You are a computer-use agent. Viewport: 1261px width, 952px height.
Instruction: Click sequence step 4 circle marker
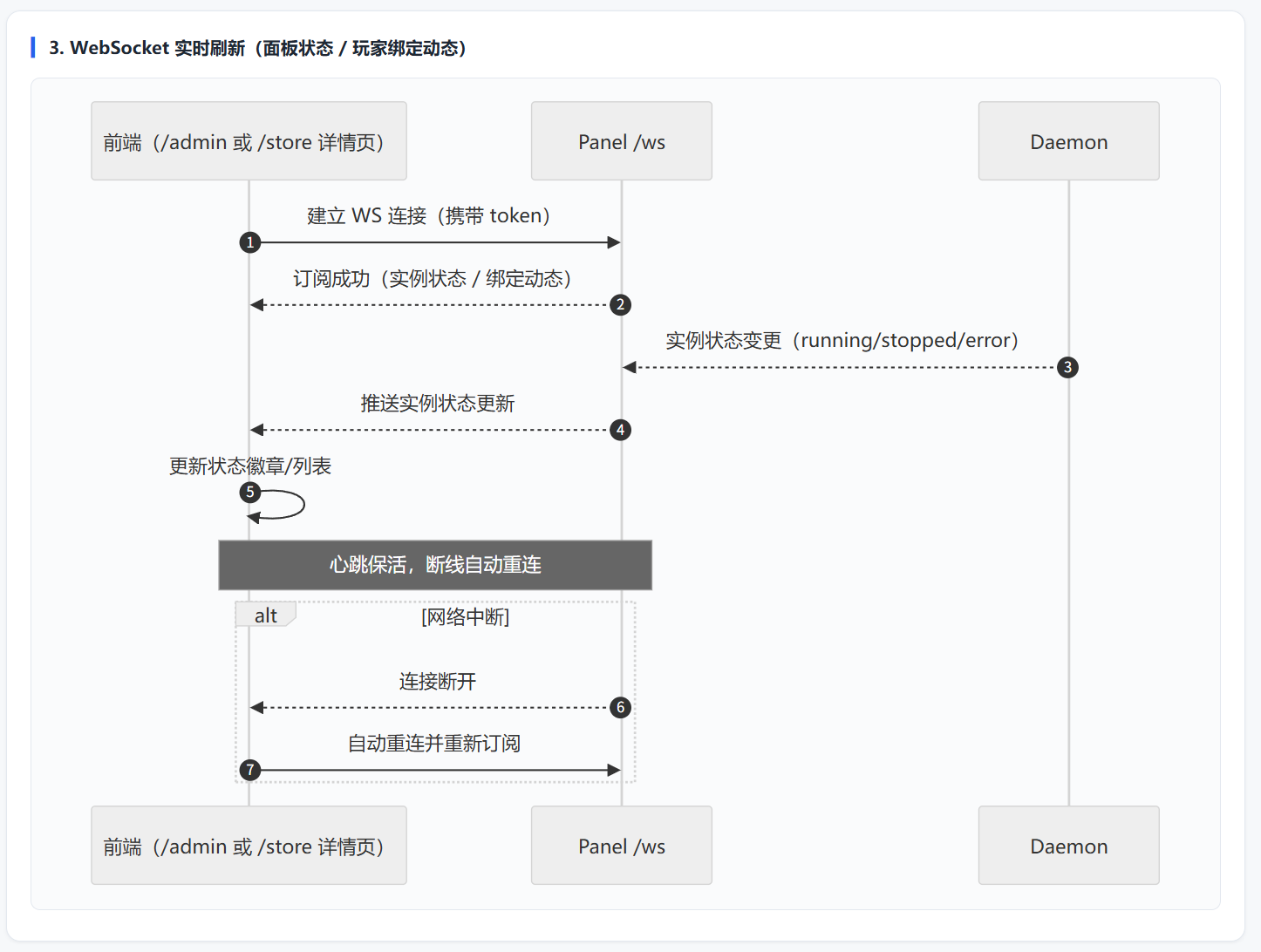[x=620, y=430]
